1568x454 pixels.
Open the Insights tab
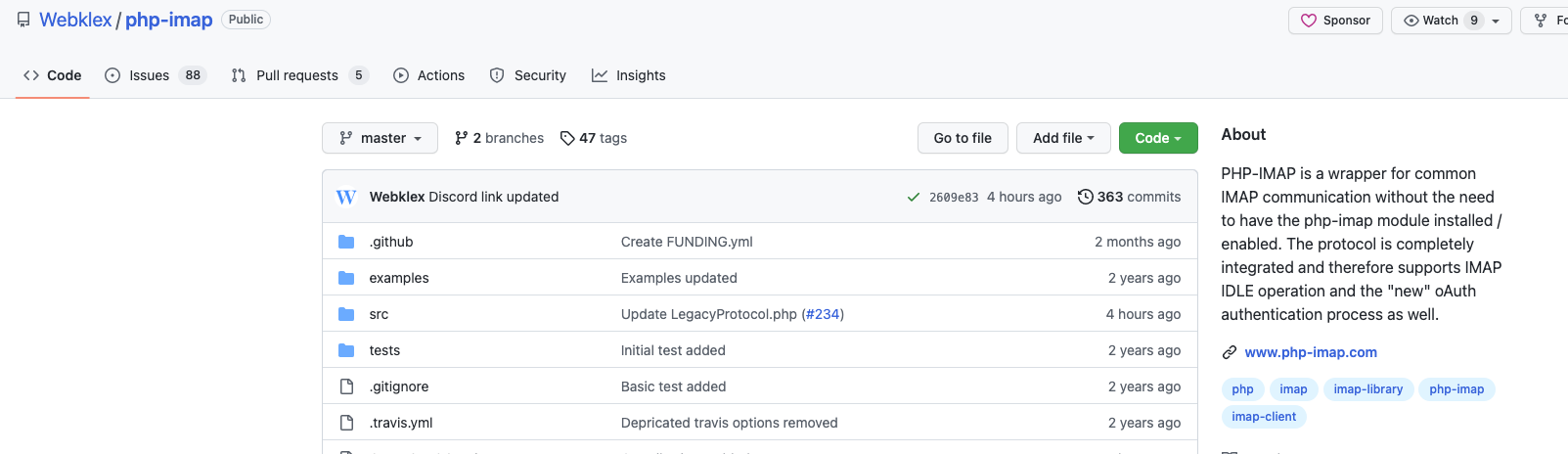click(x=628, y=75)
